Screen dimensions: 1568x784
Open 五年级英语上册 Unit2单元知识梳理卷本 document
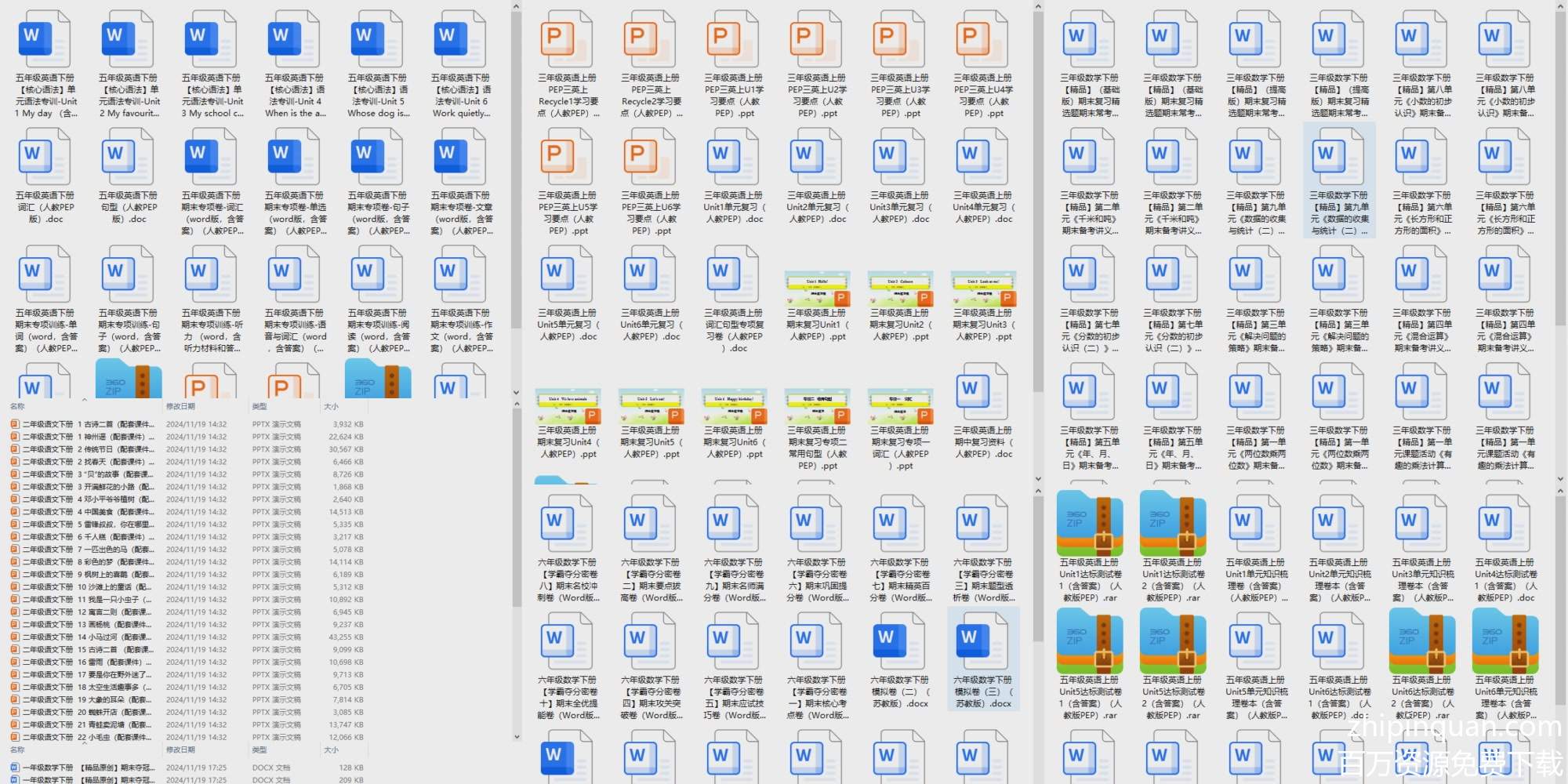point(1339,548)
